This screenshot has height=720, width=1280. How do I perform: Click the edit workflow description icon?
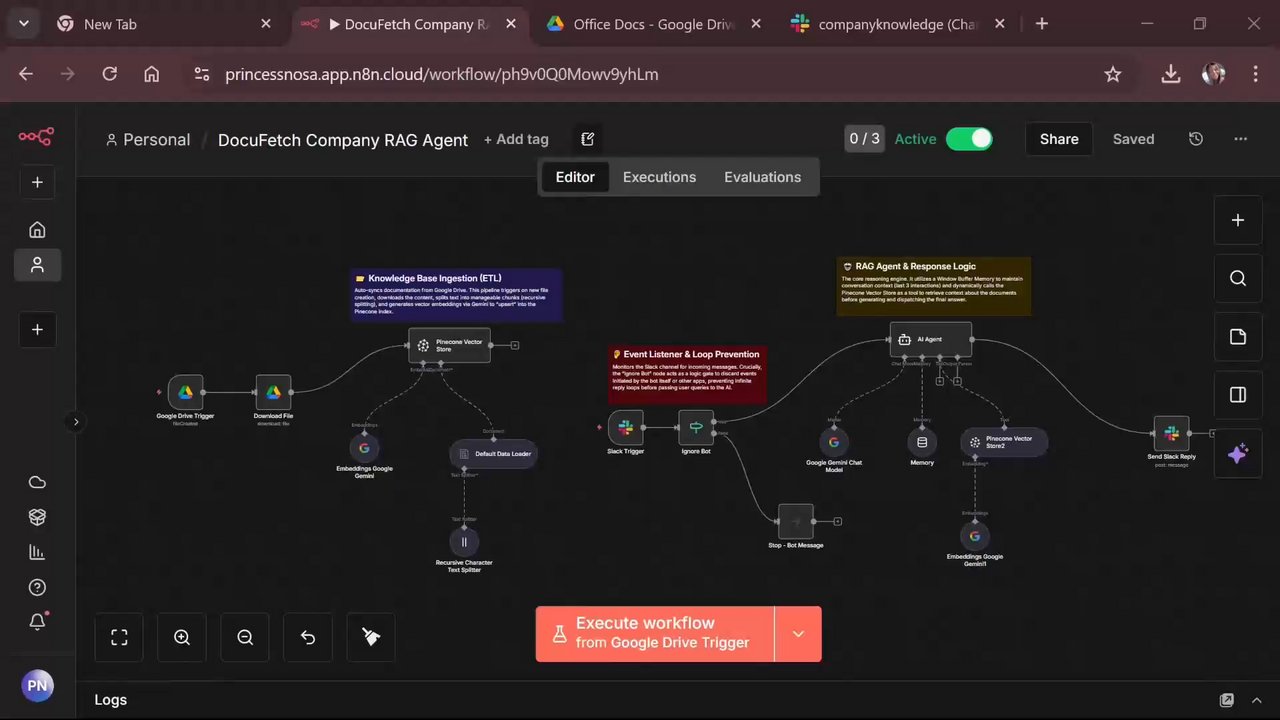coord(588,139)
